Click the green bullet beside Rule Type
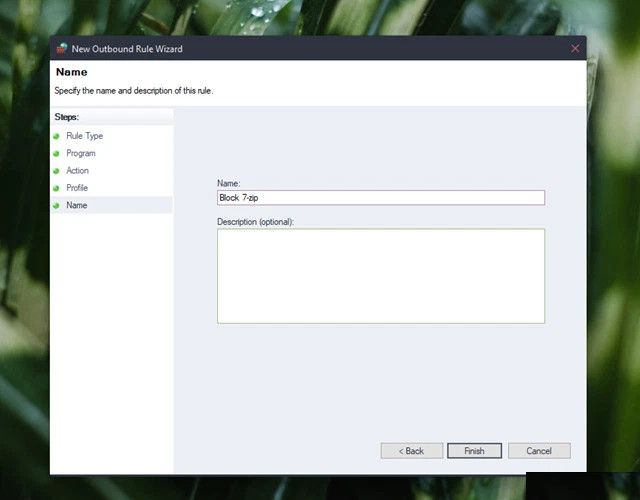 pos(57,136)
